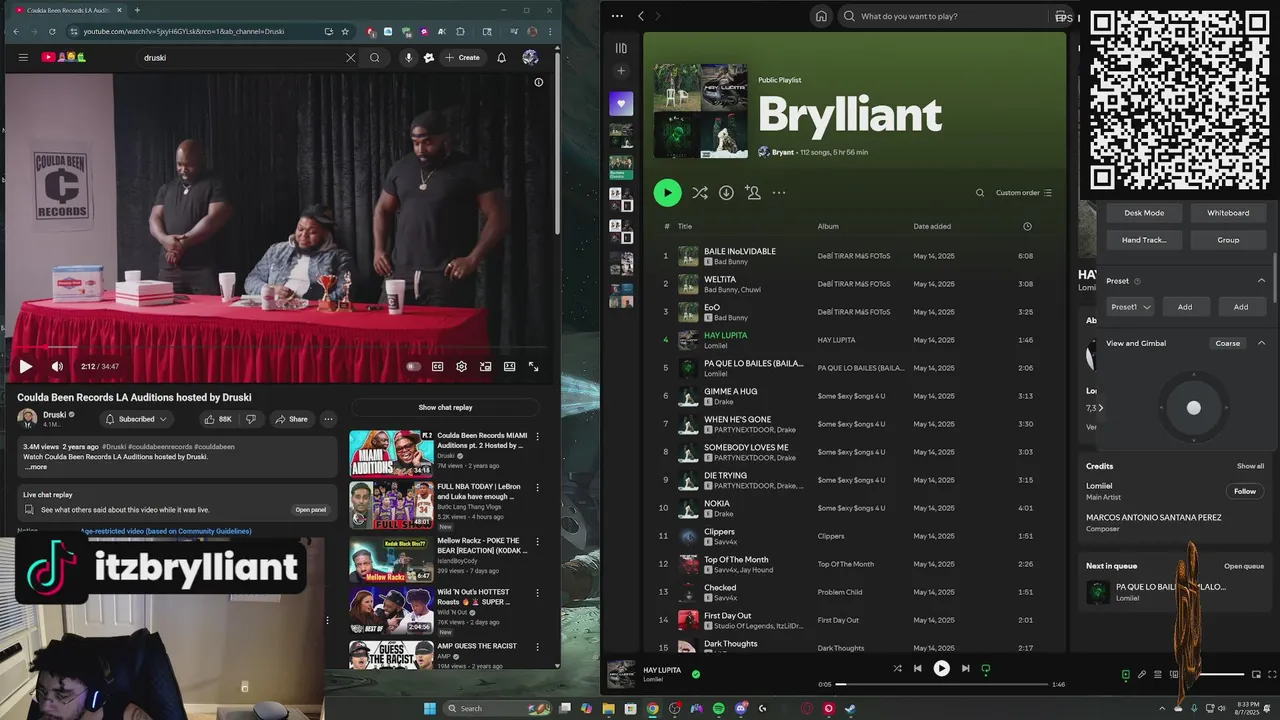Click Show chat replay button
Viewport: 1280px width, 720px height.
[x=445, y=407]
